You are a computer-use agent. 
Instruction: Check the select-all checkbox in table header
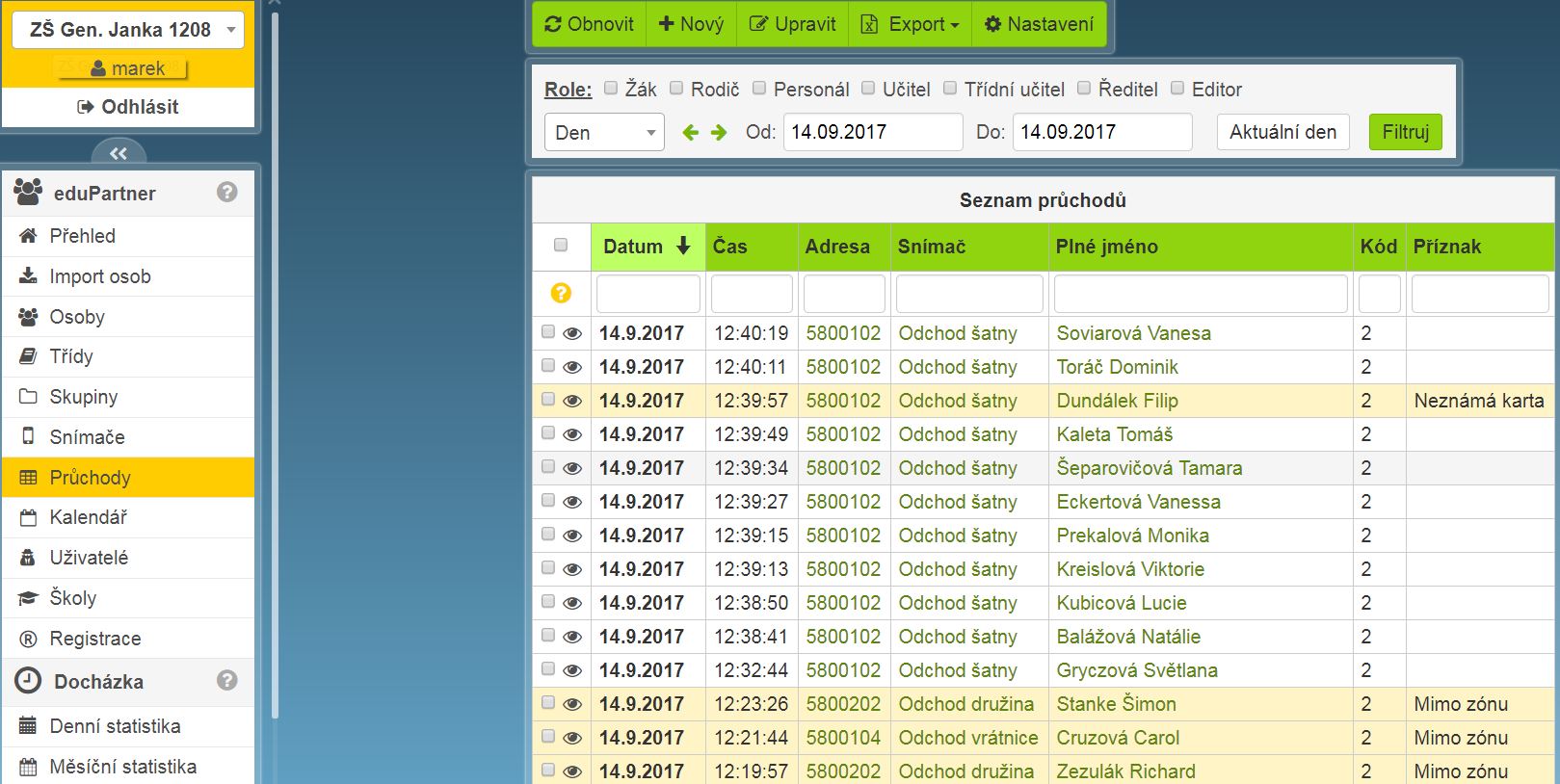pyautogui.click(x=561, y=246)
